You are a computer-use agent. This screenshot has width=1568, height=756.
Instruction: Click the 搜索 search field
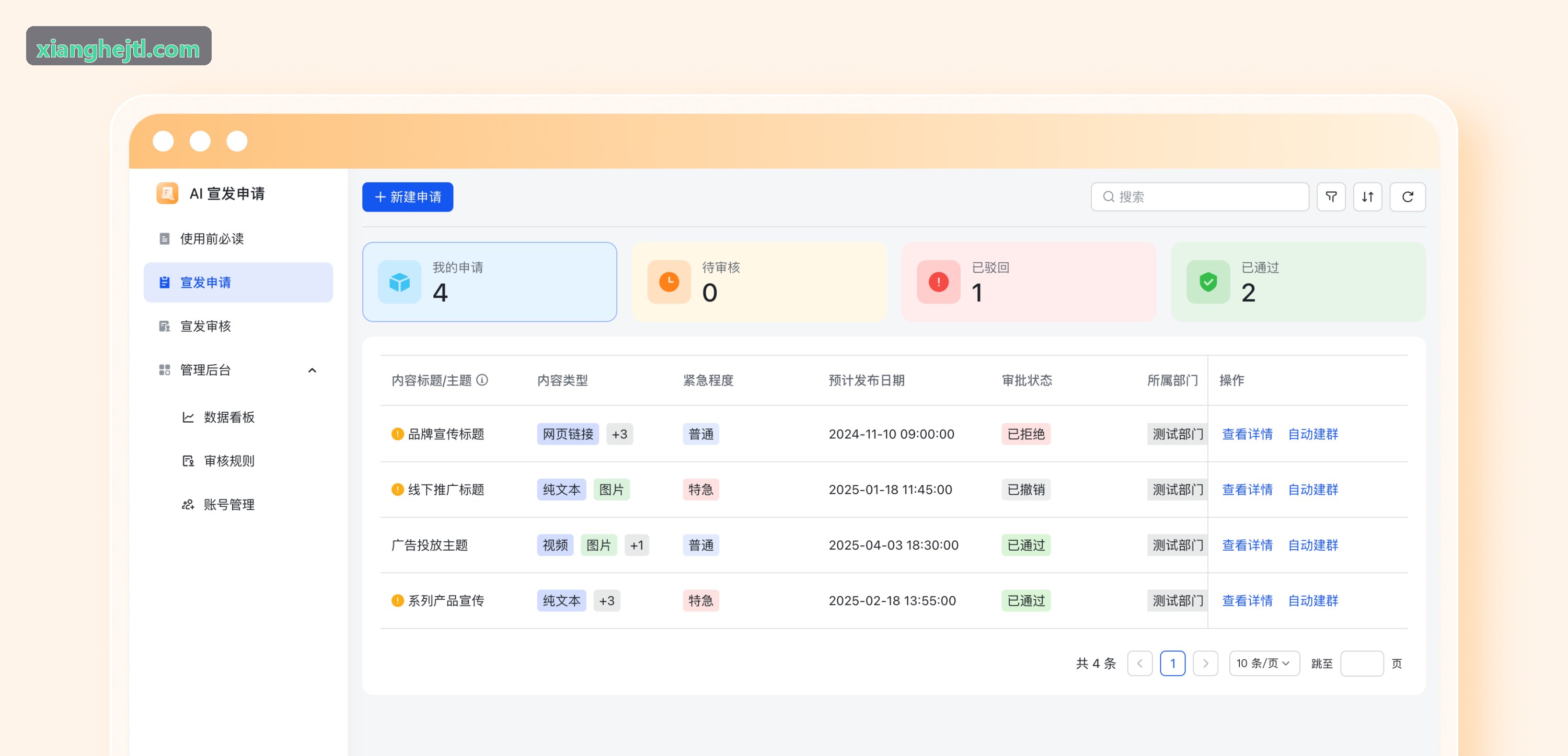(1199, 196)
